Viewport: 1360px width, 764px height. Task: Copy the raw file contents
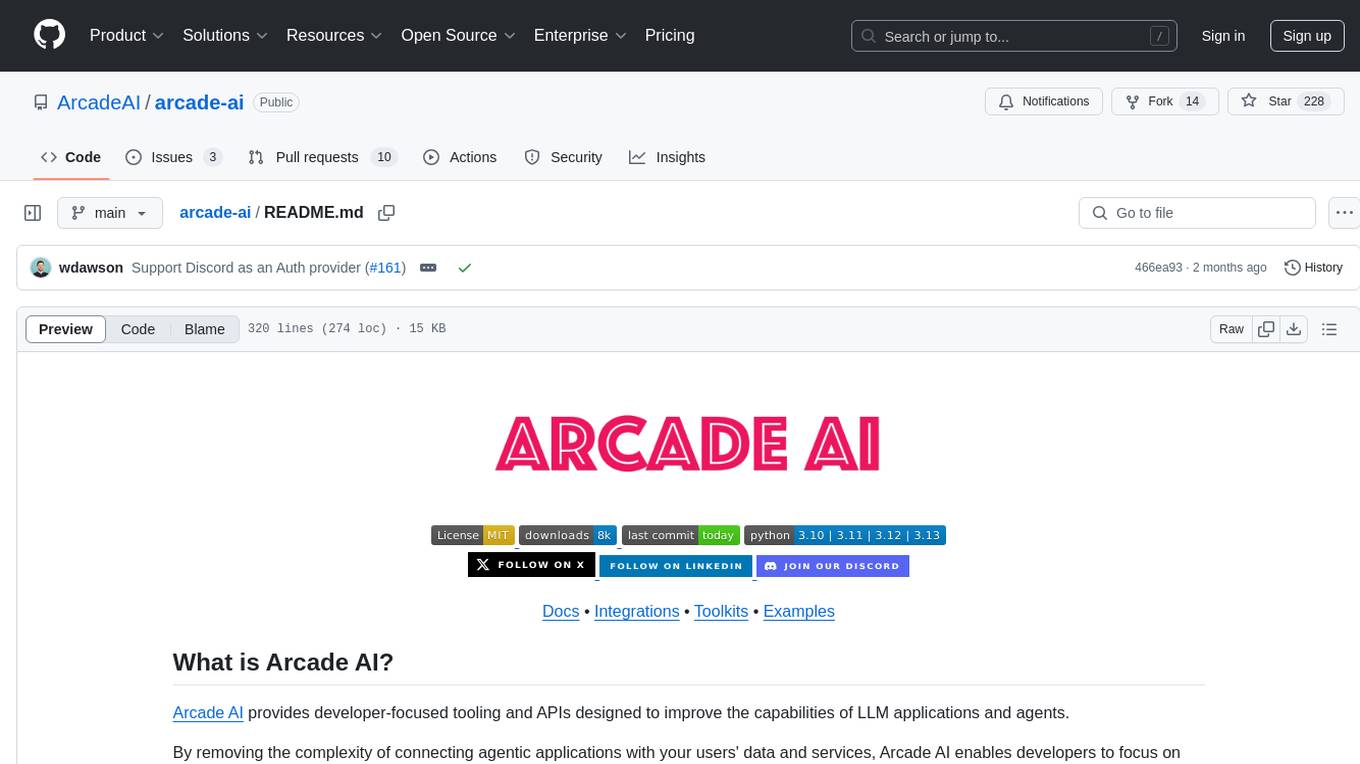[x=1266, y=329]
